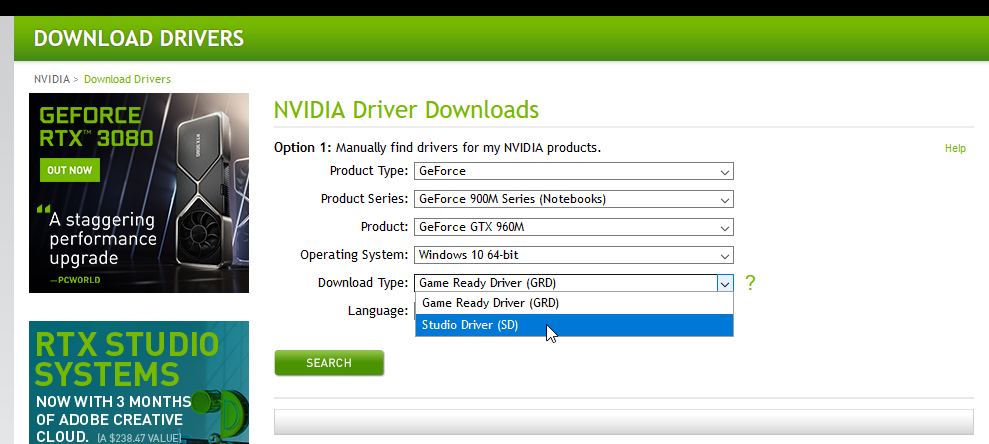Open the Product Series dropdown
989x444 pixels.
tap(574, 199)
